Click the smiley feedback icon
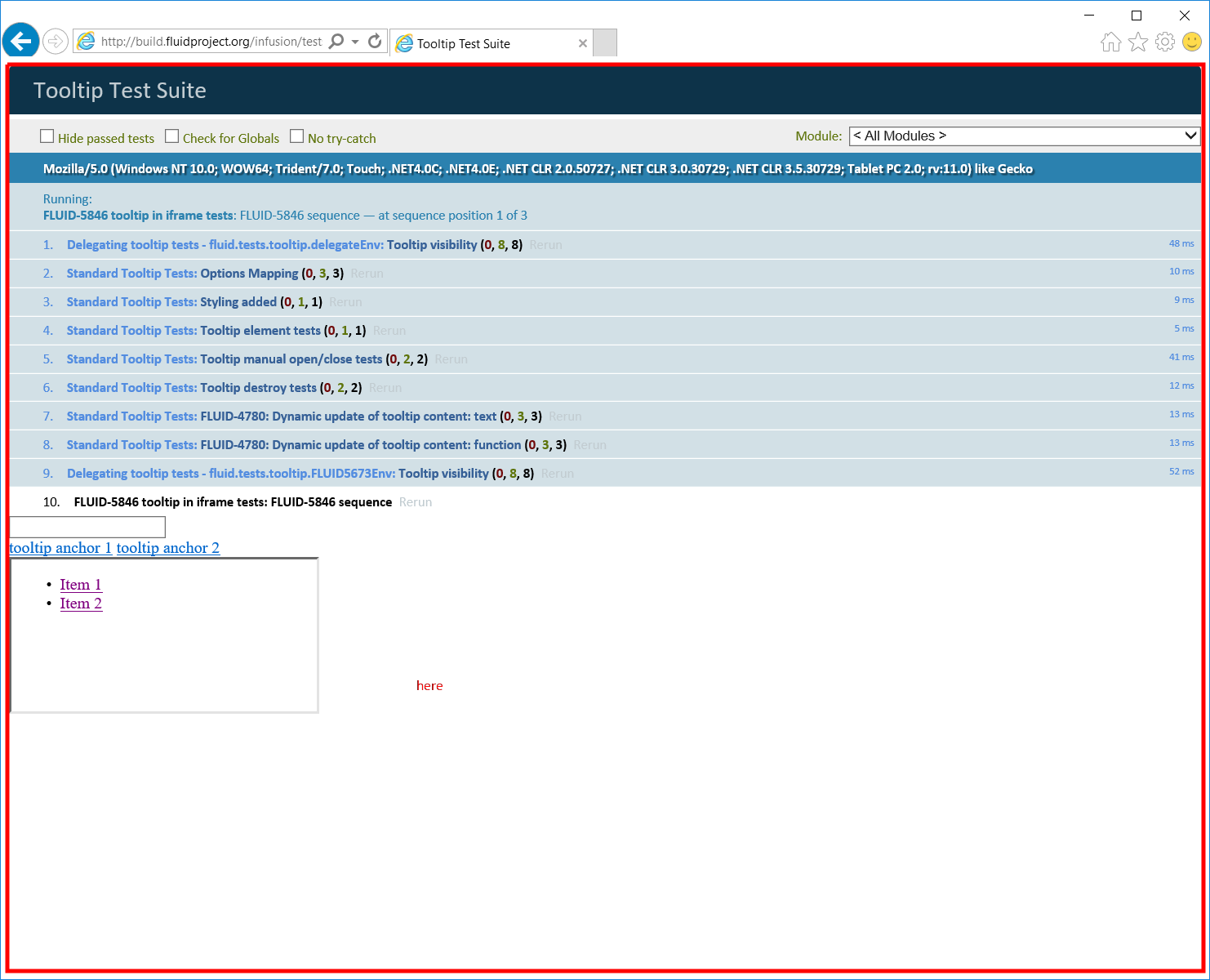 tap(1192, 42)
